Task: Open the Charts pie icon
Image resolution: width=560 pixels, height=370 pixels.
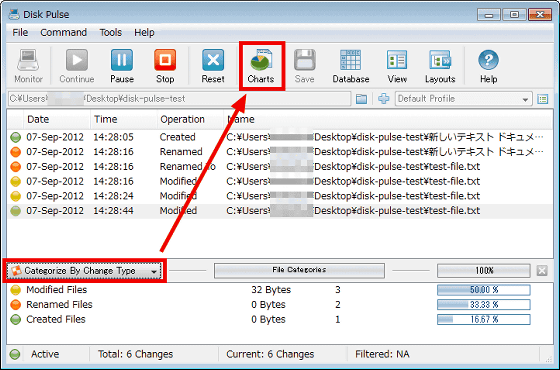Action: (x=261, y=60)
